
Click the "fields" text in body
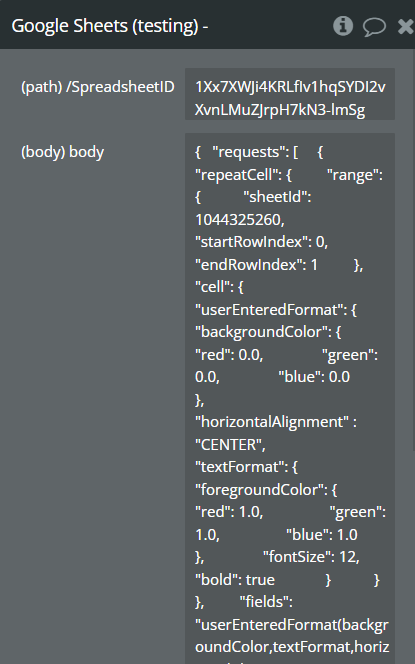click(266, 602)
